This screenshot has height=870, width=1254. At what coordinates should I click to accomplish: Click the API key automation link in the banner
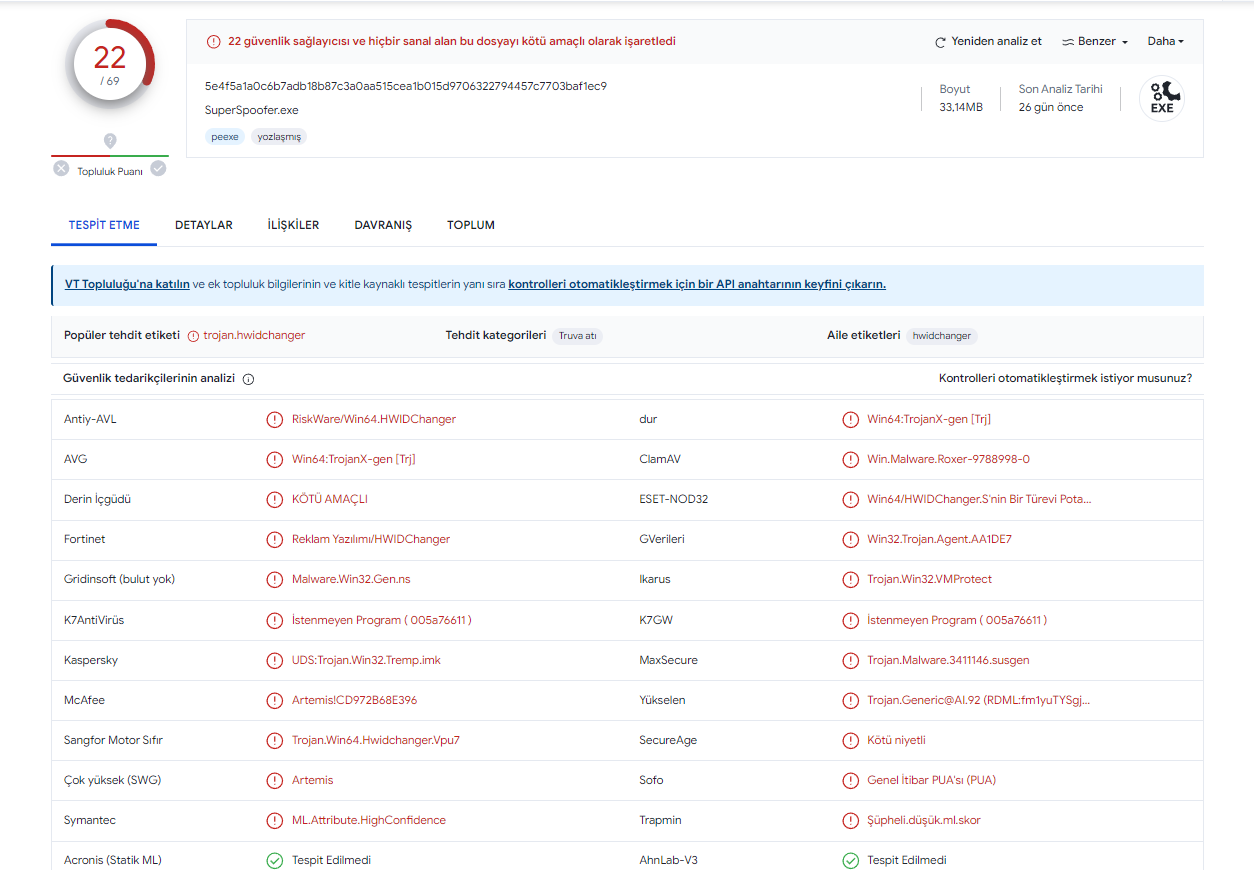696,284
